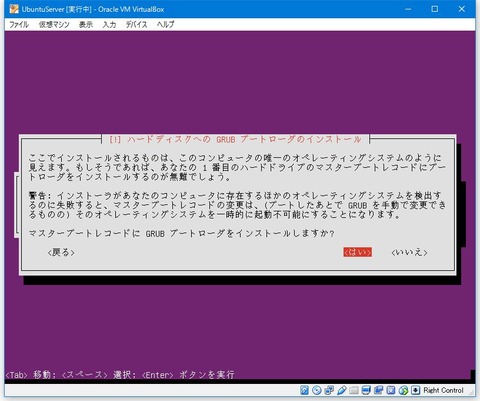Click the USB devices pen-shaped status icon
The height and width of the screenshot is (401, 480).
click(342, 390)
